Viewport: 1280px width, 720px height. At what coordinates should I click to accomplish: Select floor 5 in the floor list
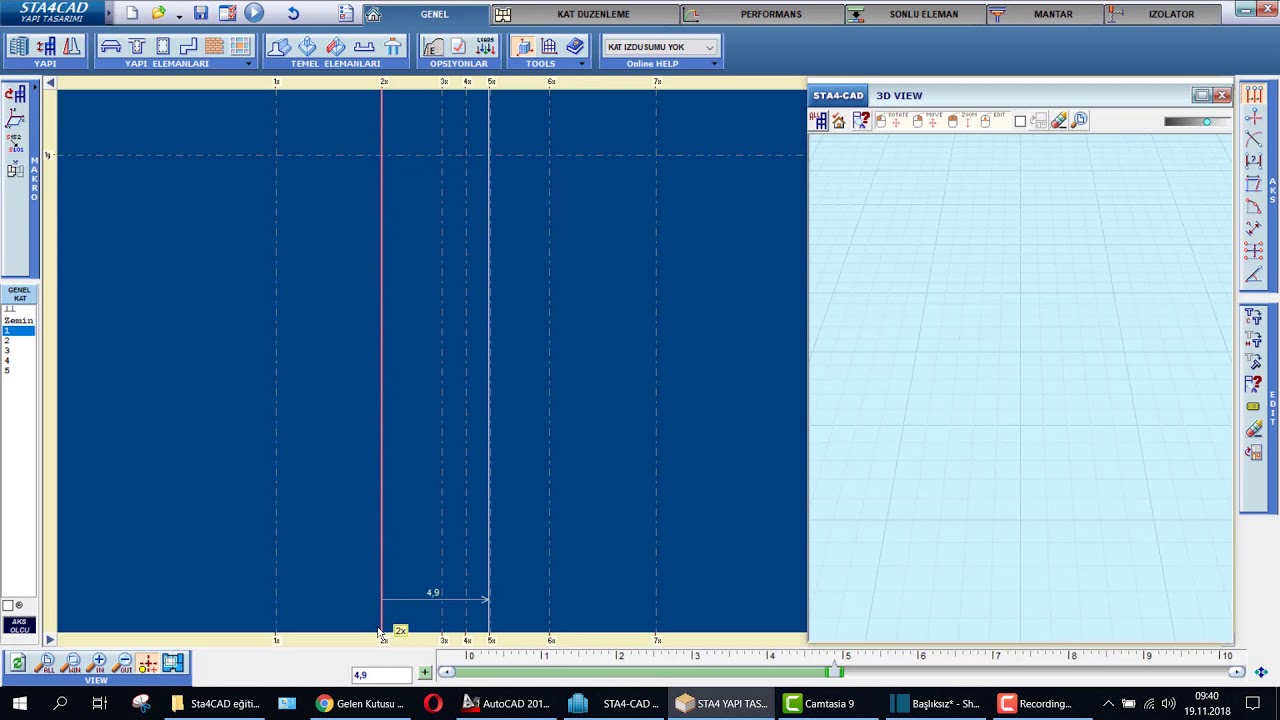point(18,371)
